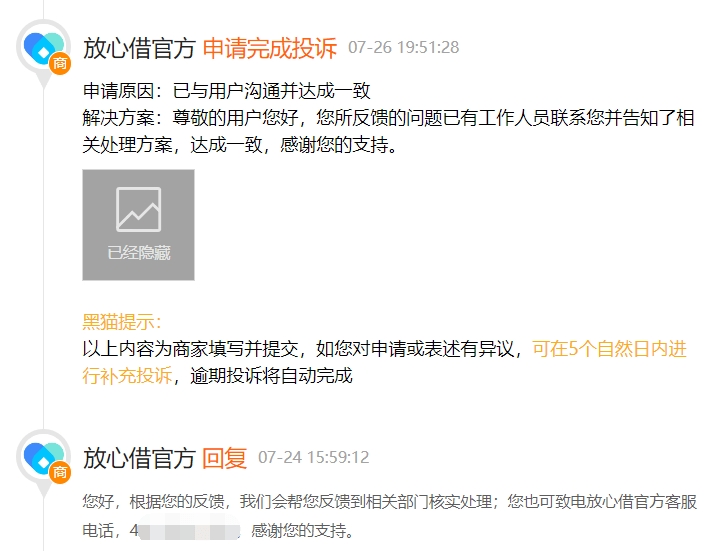Image resolution: width=715 pixels, height=551 pixels.
Task: Select the orange 回复 label
Action: pos(225,458)
